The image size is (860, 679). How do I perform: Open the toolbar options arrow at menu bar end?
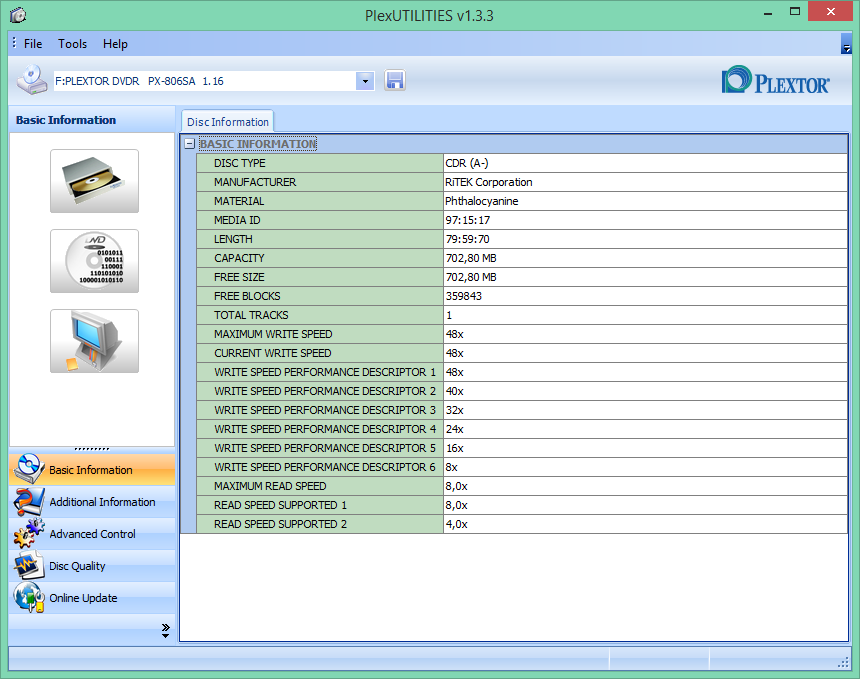846,44
